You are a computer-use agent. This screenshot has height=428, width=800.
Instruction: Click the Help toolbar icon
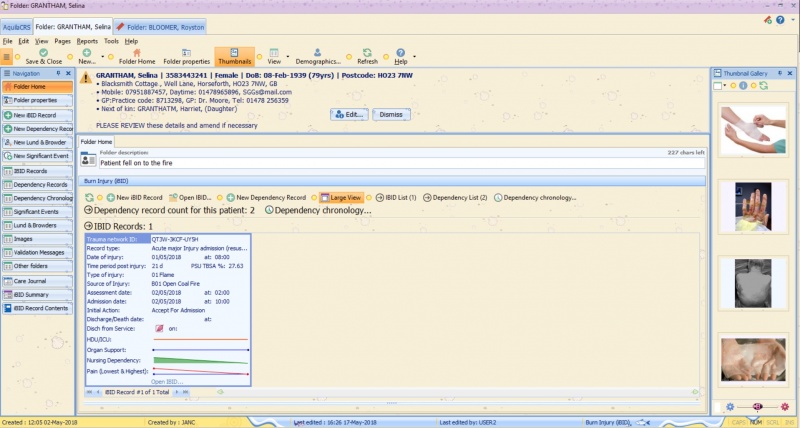[x=401, y=57]
